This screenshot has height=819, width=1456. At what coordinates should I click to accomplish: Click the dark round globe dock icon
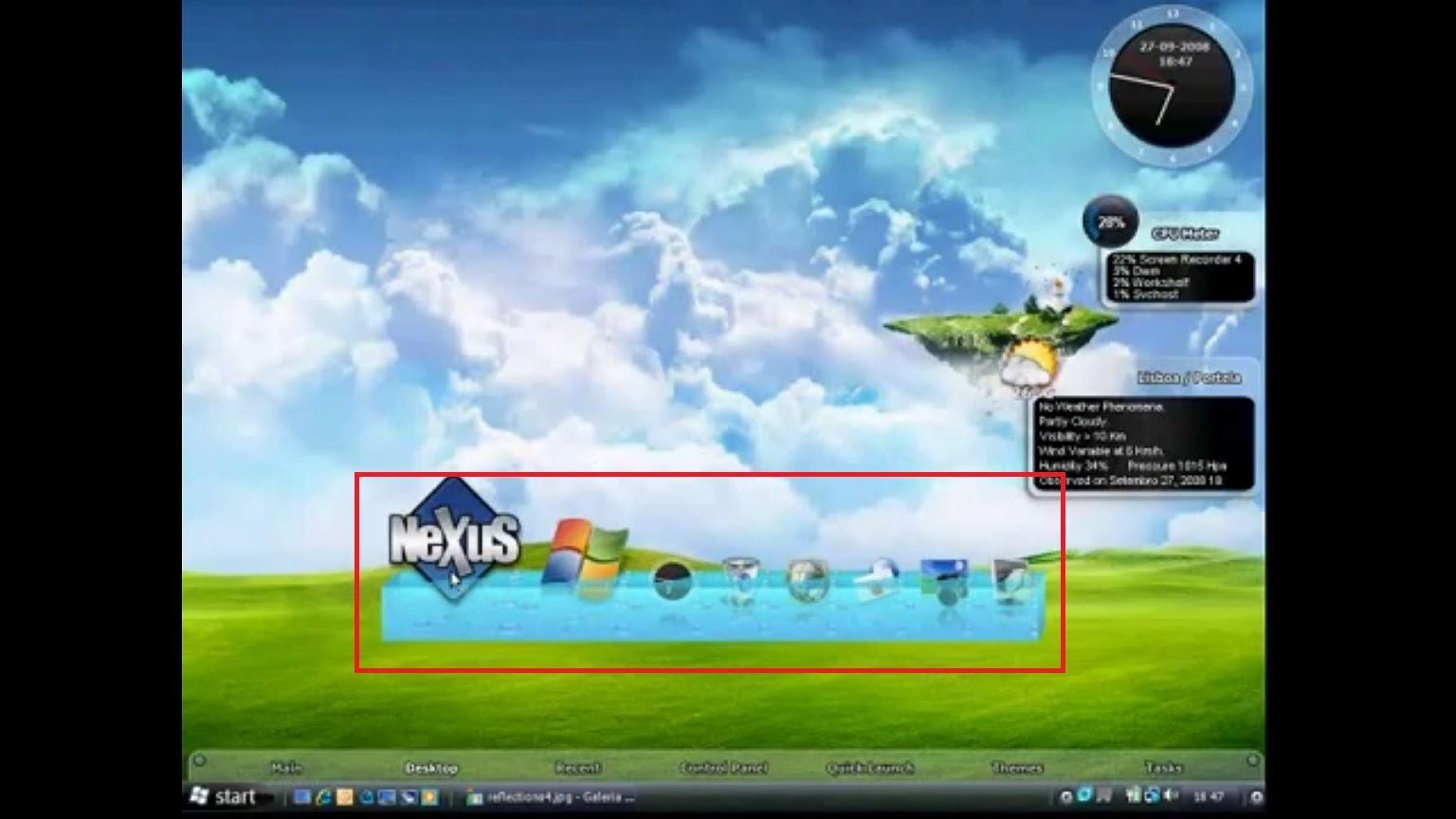pyautogui.click(x=672, y=580)
